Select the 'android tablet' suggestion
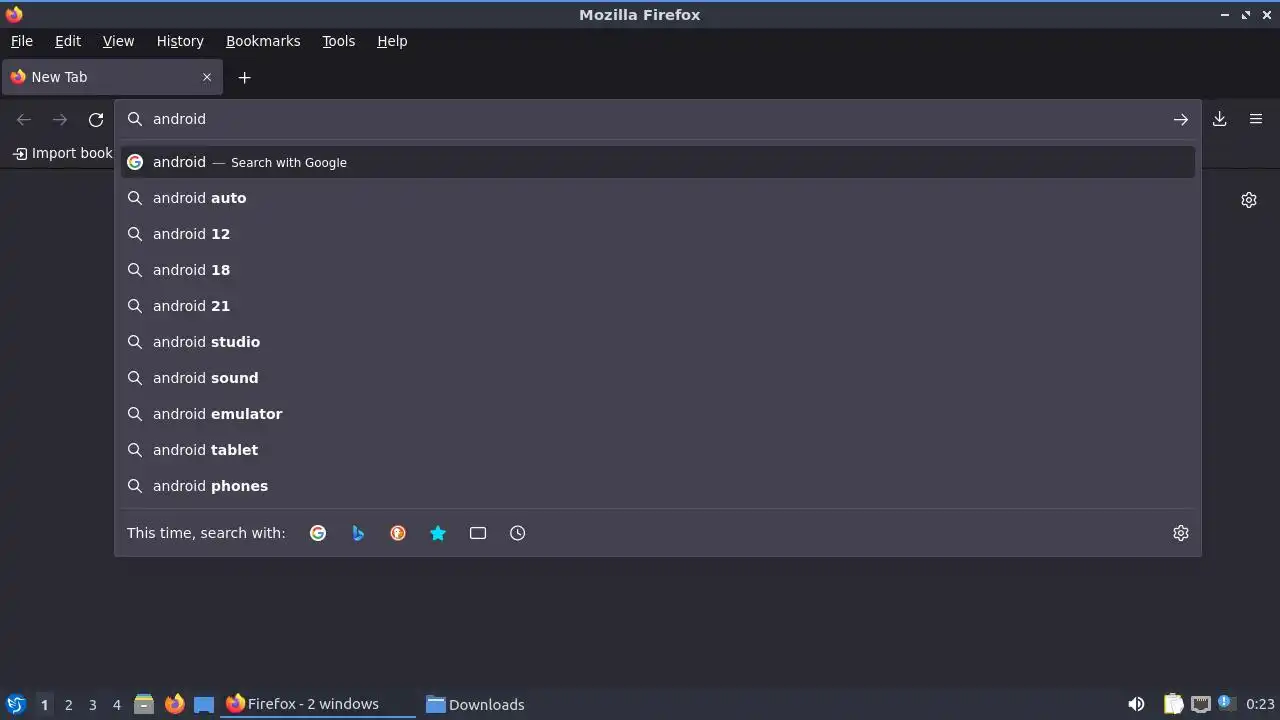Viewport: 1280px width, 720px height. (x=658, y=450)
